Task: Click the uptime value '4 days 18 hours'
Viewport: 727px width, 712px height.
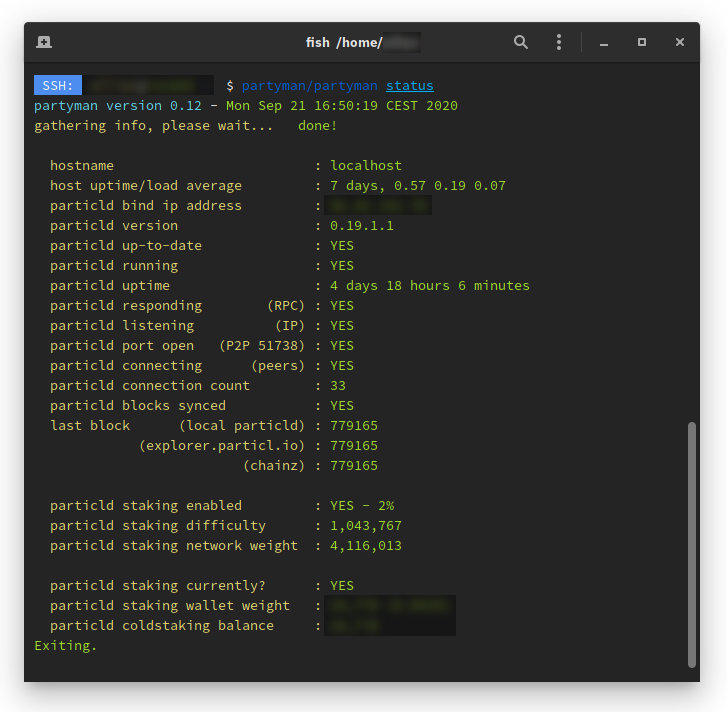Action: coord(390,286)
